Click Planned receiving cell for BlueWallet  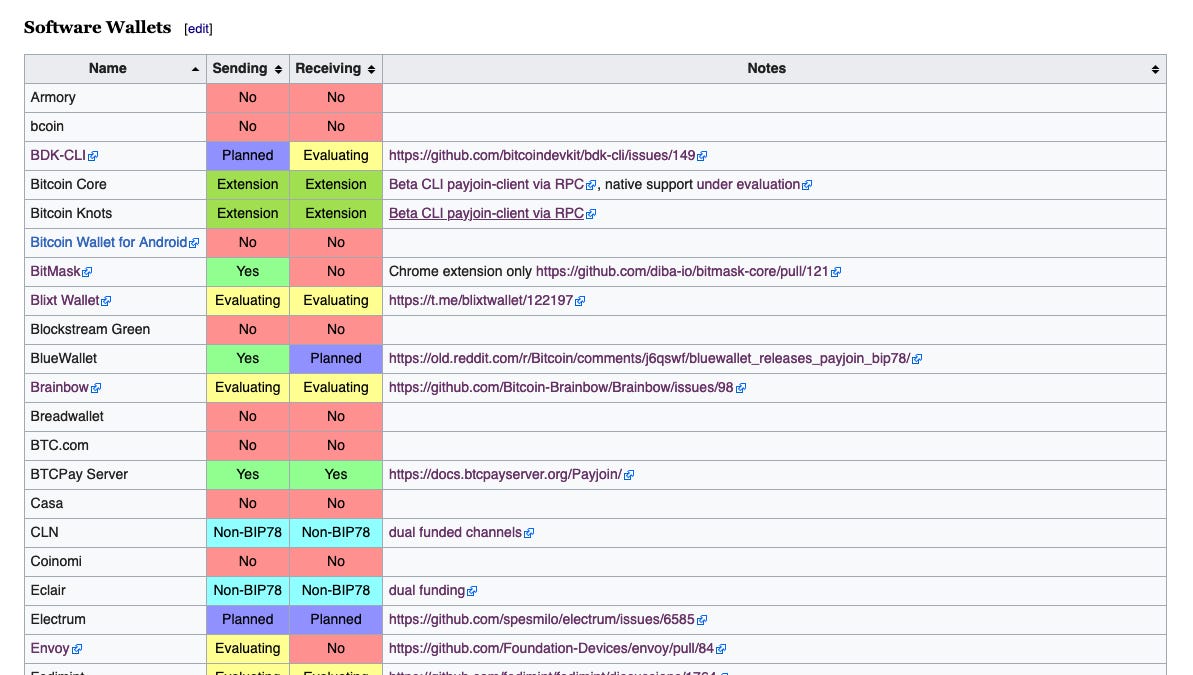[x=336, y=358]
